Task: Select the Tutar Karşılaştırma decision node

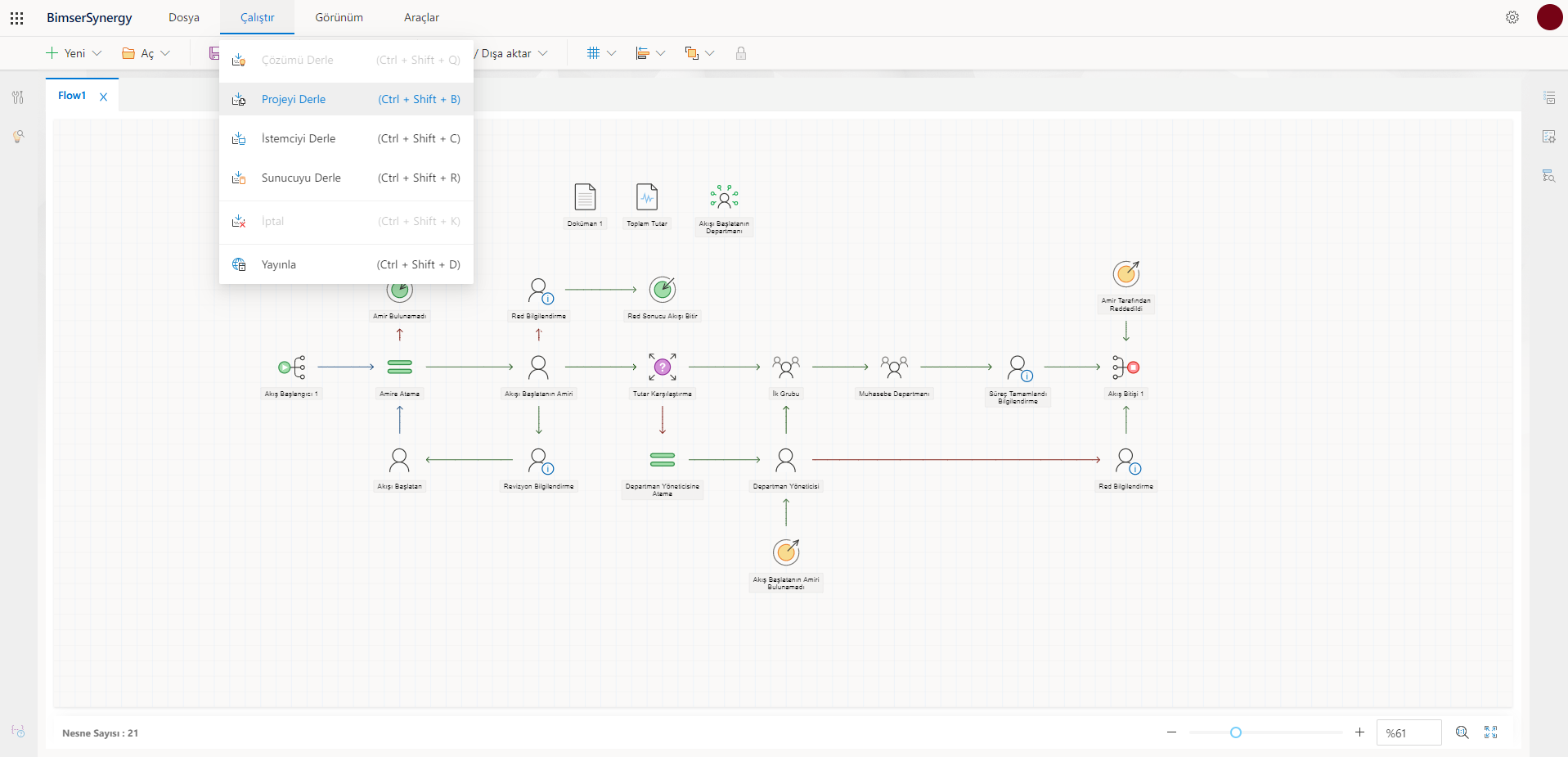Action: pos(663,367)
